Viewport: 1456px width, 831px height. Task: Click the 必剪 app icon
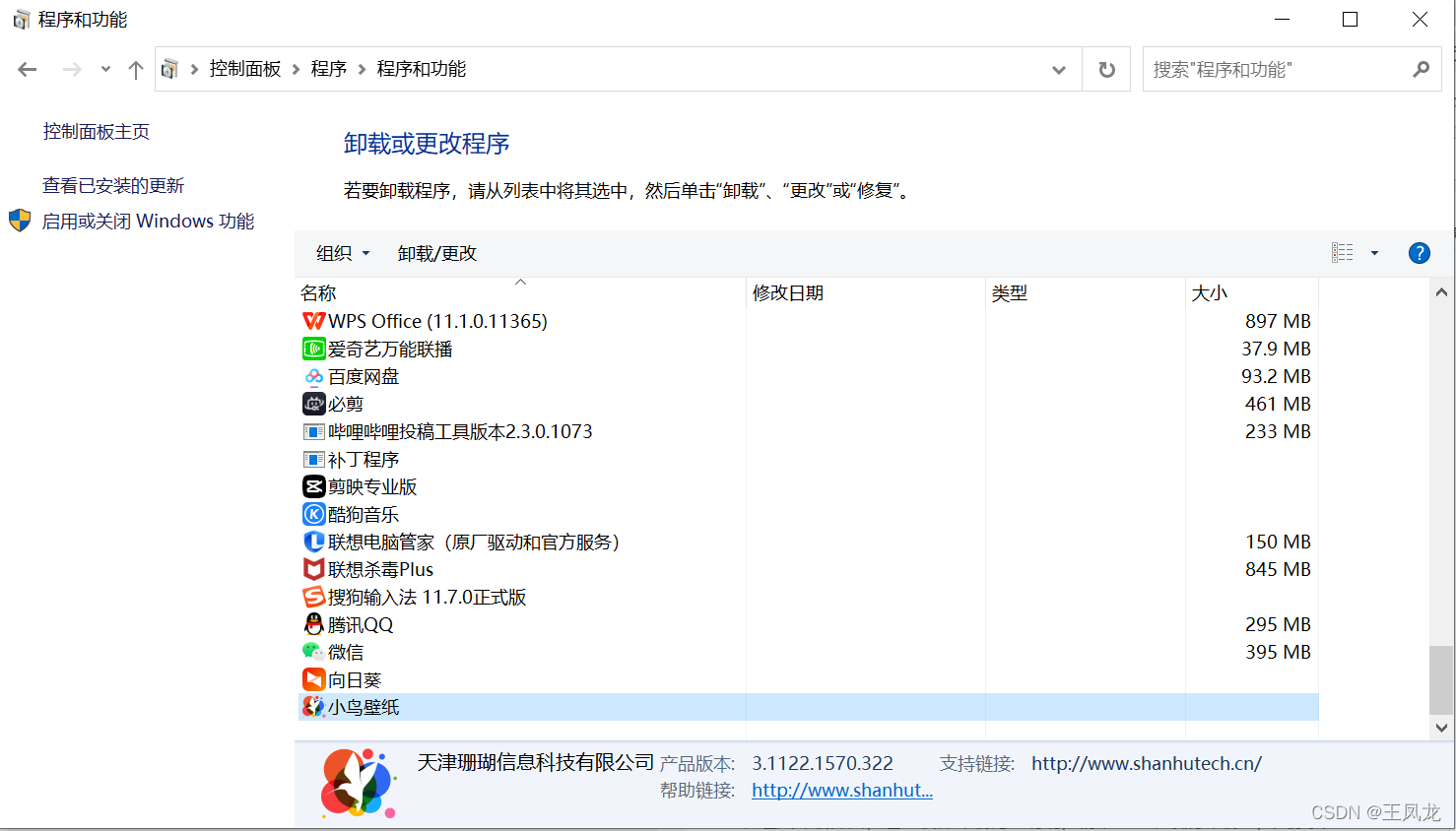coord(313,404)
